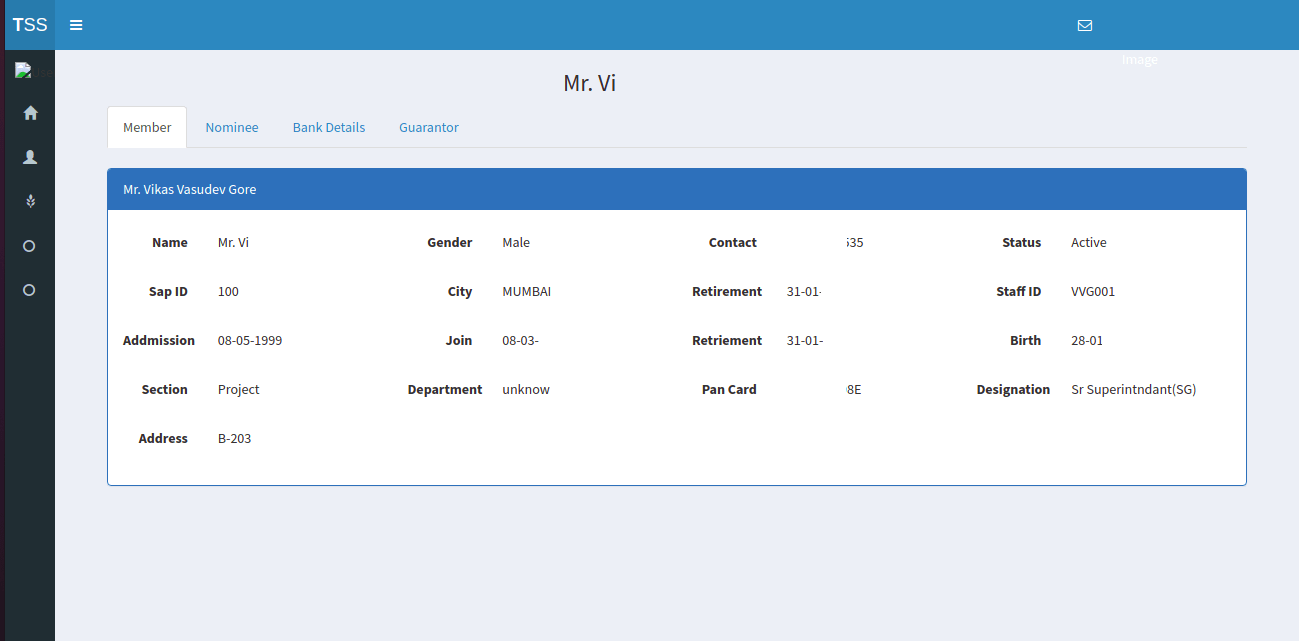This screenshot has height=641, width=1299.
Task: Open the Bank Details tab
Action: coord(328,128)
